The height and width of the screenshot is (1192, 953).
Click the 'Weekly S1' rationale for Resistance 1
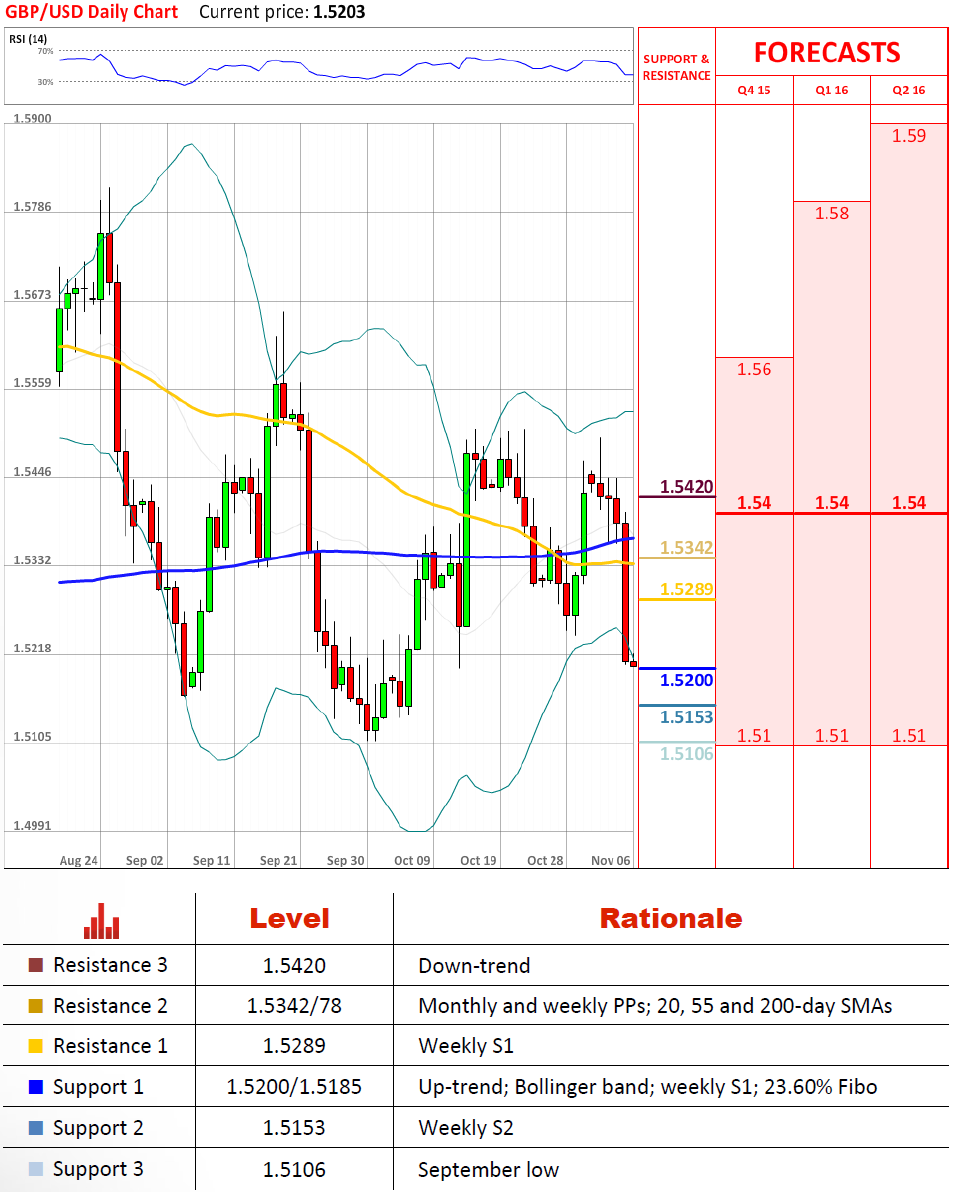click(466, 1046)
